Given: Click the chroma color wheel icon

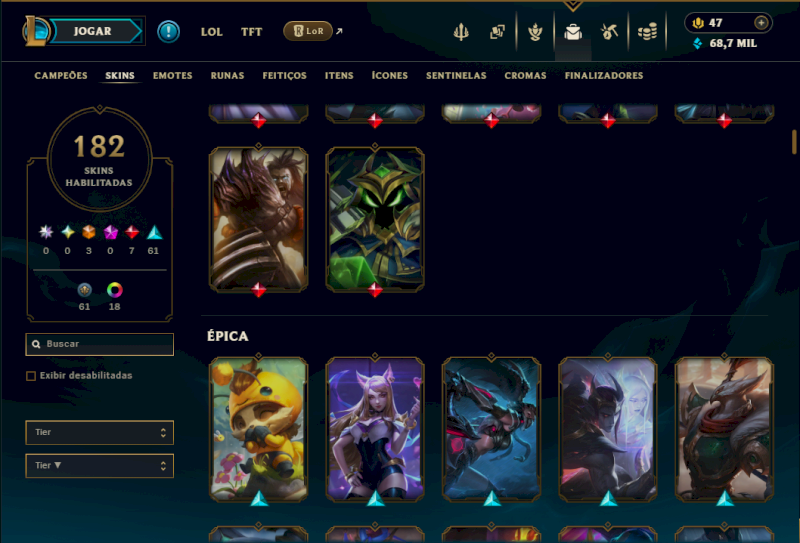Looking at the screenshot, I should (x=115, y=290).
